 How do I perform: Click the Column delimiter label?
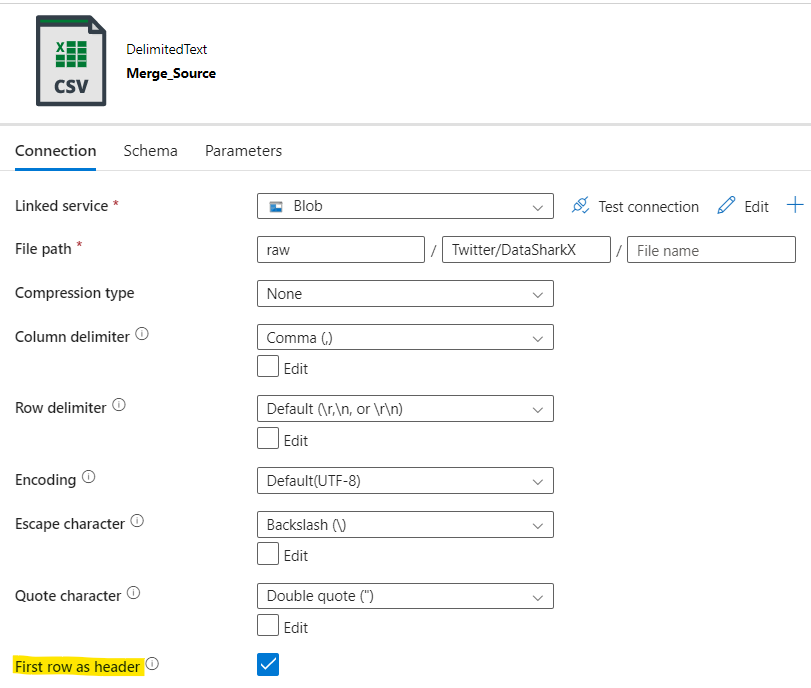click(x=72, y=337)
